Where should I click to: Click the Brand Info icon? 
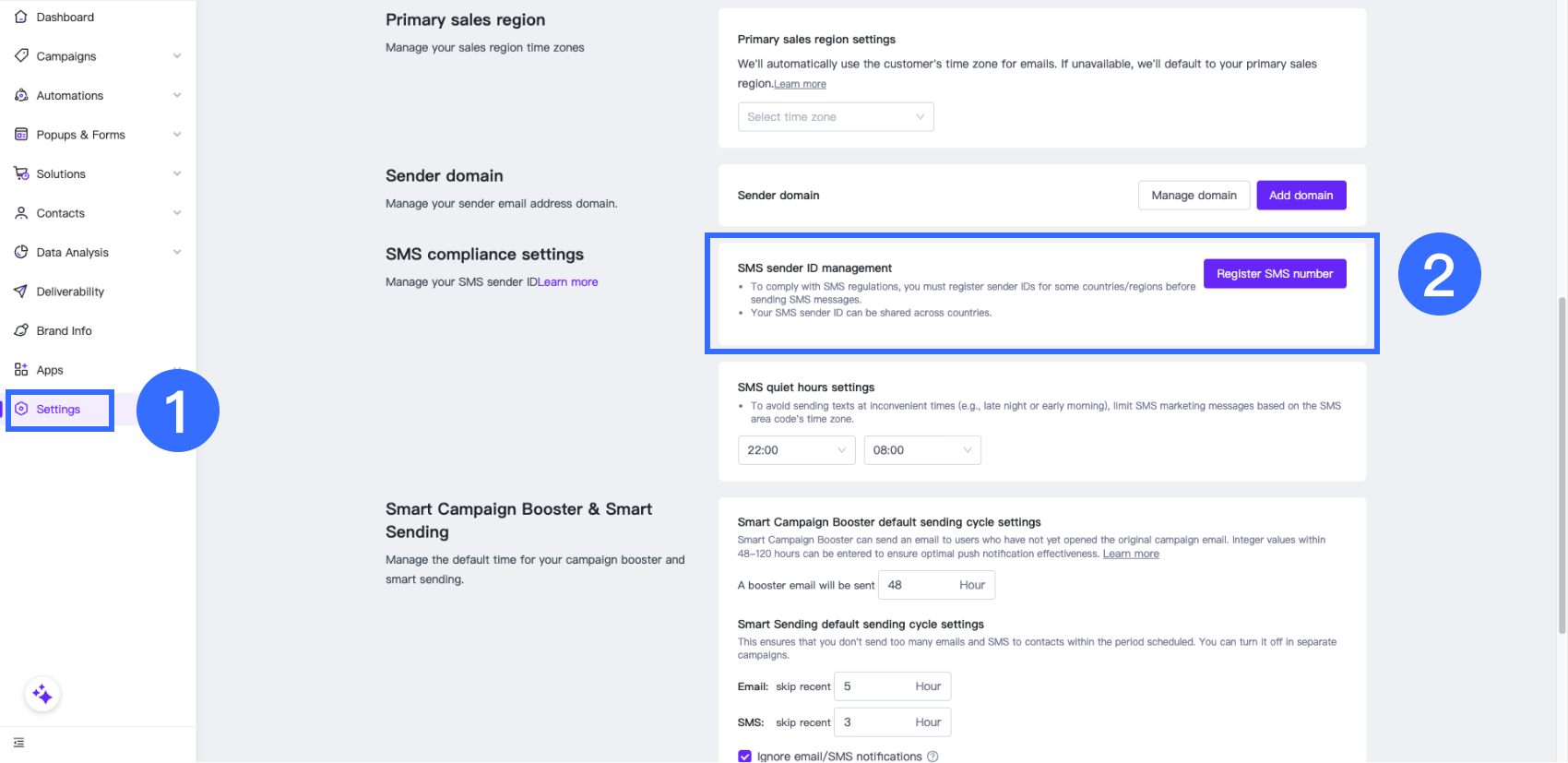click(21, 330)
